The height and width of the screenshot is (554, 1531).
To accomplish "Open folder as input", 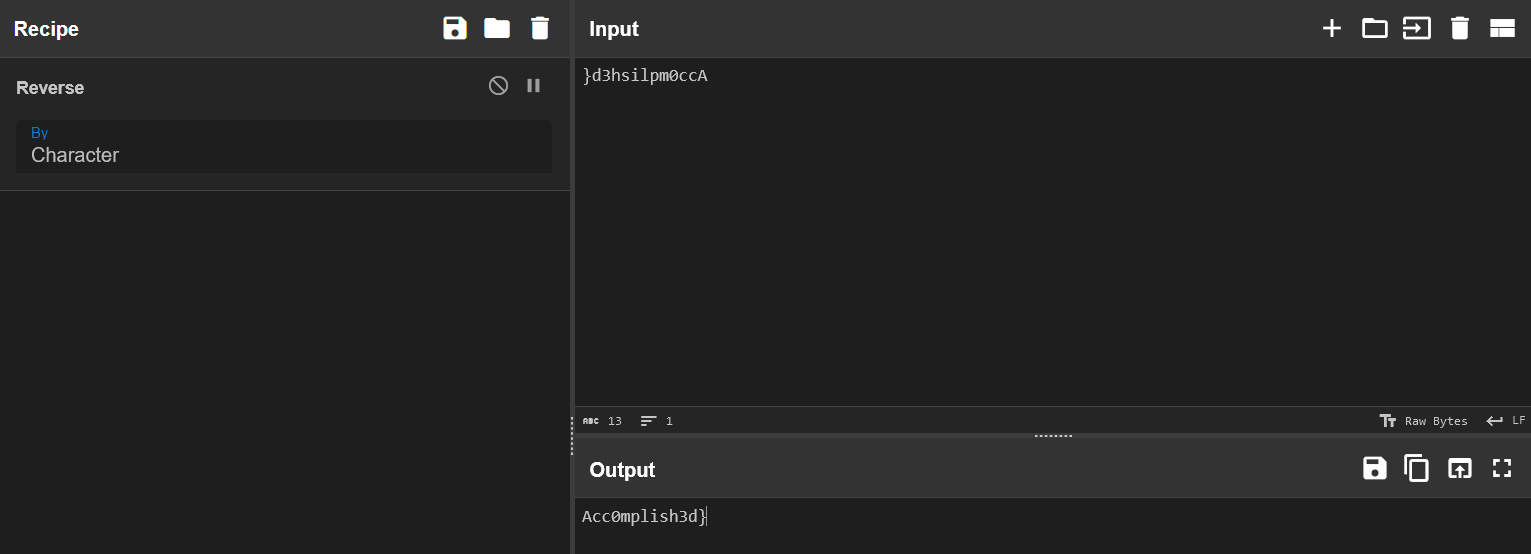I will pos(1375,28).
